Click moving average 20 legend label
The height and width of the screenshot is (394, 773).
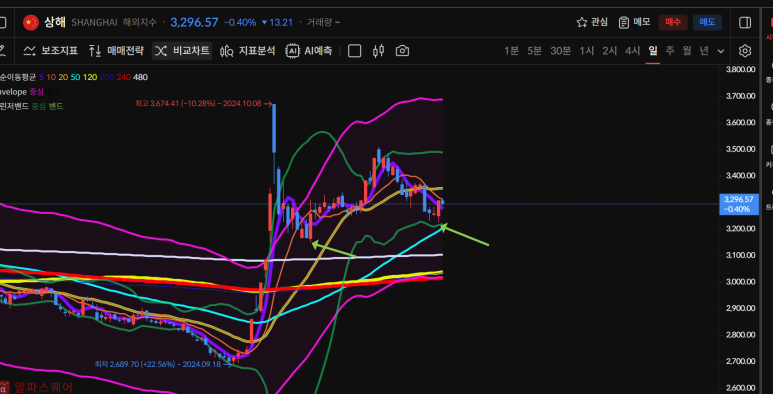pos(63,77)
